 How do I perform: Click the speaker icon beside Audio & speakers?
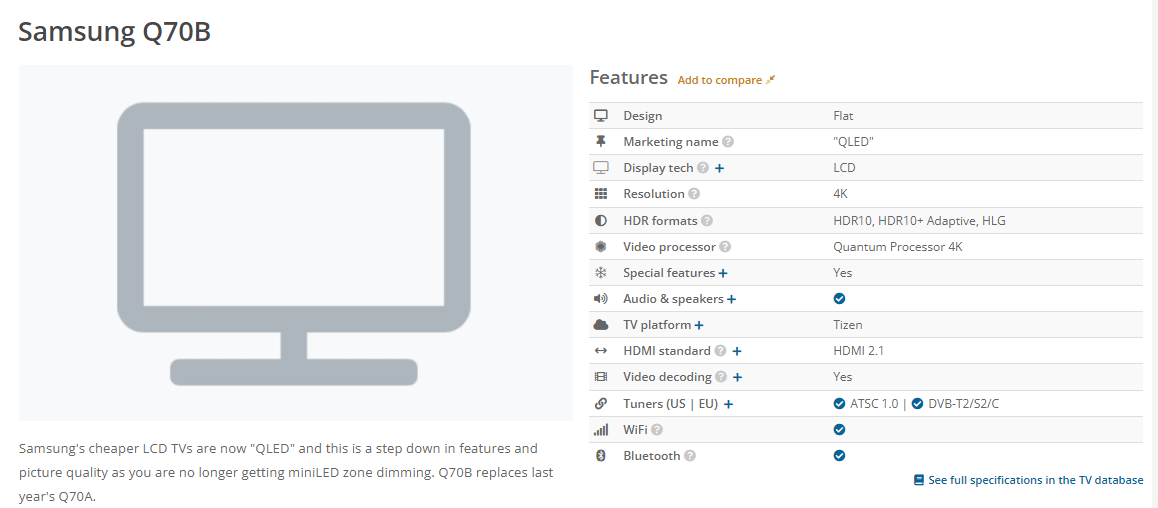600,299
